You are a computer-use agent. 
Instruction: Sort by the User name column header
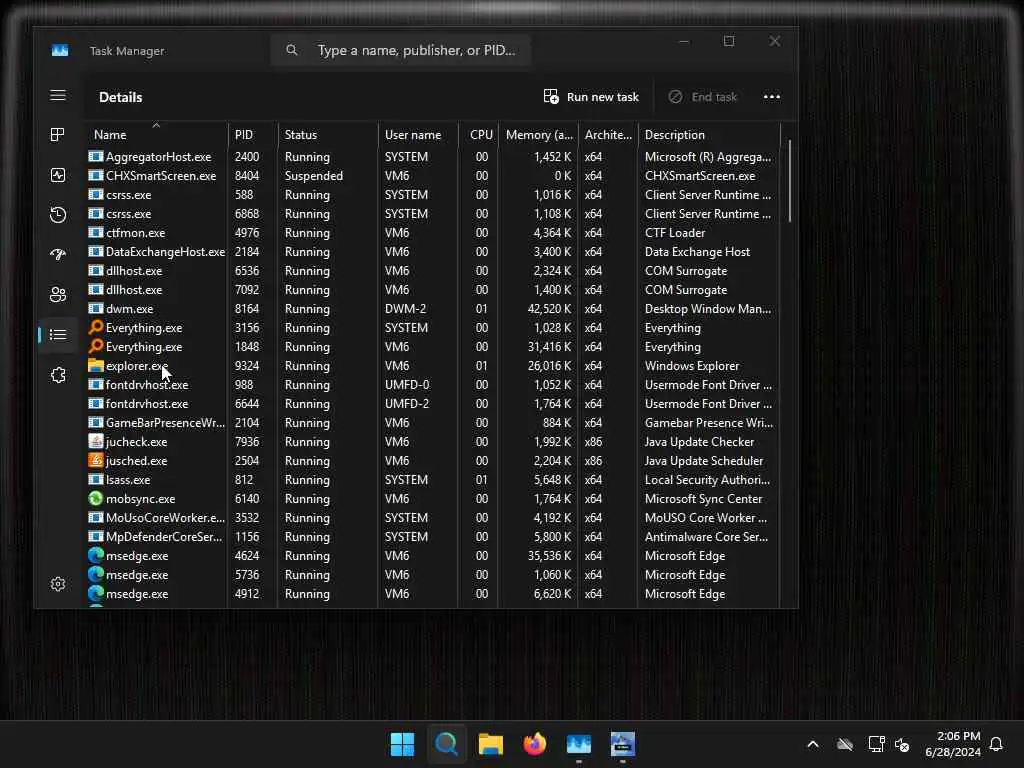click(418, 135)
